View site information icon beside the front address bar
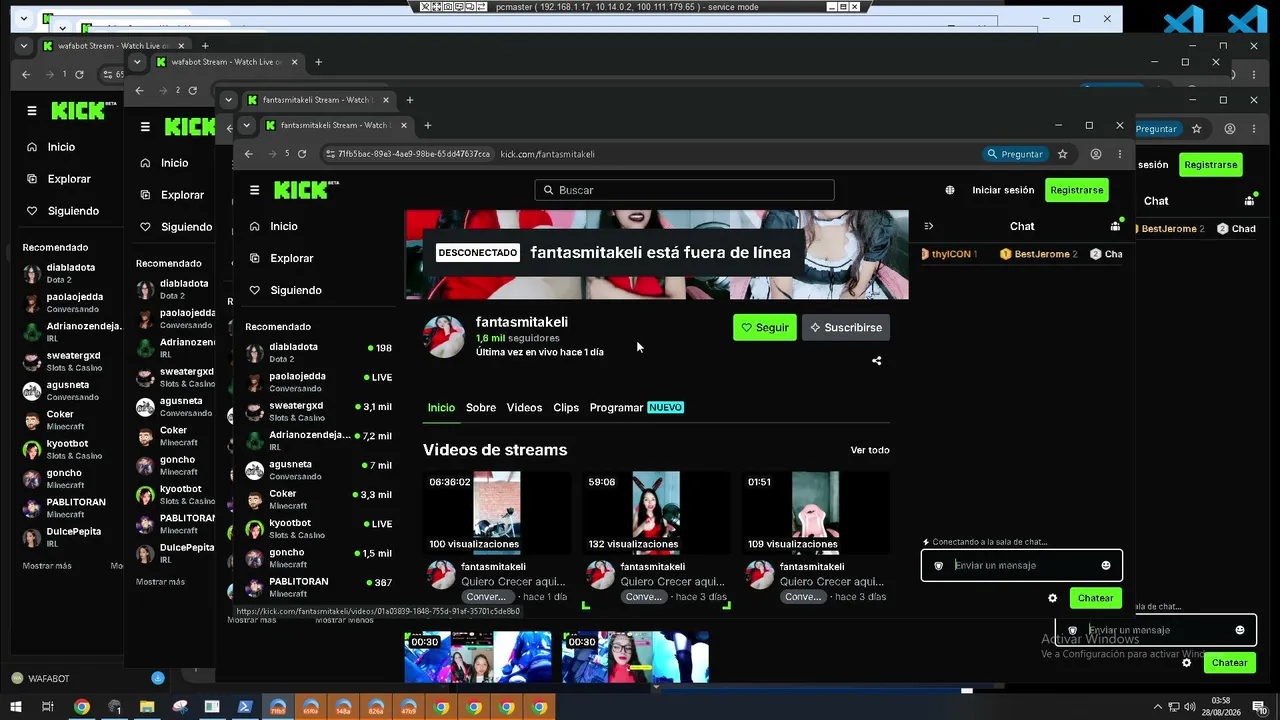This screenshot has height=720, width=1280. coord(330,154)
